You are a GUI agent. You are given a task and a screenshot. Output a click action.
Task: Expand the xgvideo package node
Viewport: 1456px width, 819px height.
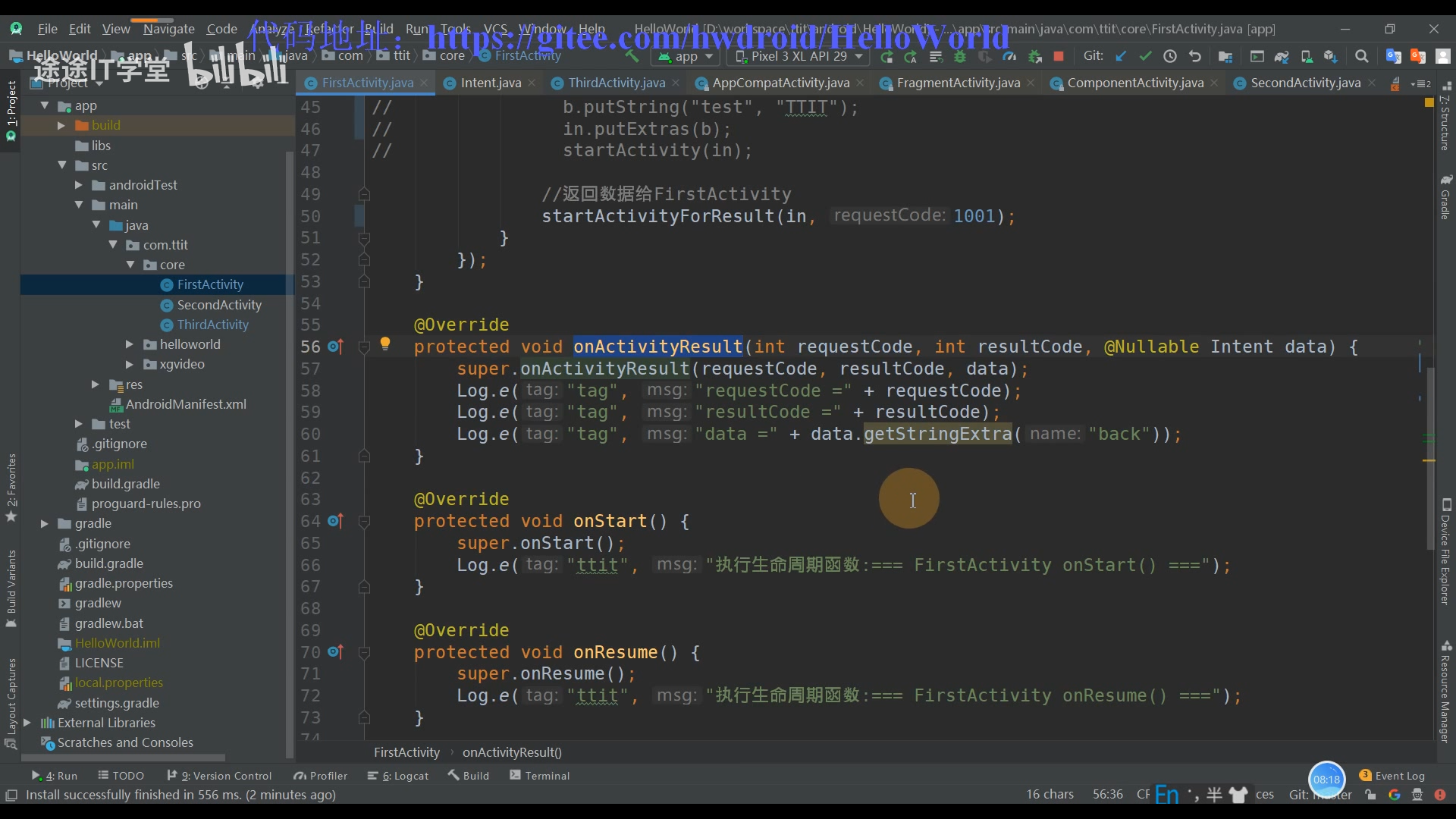(x=130, y=364)
